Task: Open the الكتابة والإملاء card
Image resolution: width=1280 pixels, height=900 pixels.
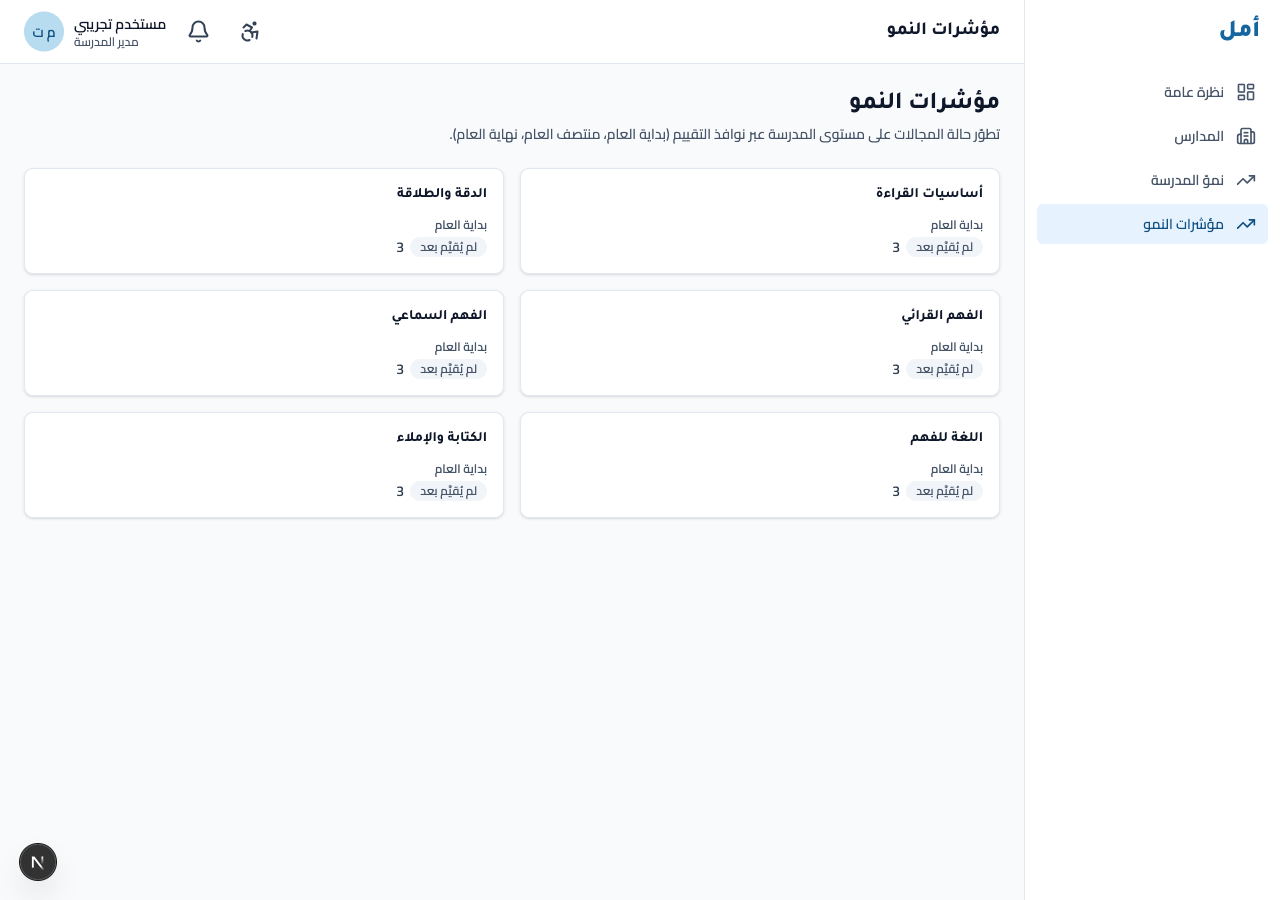Action: 264,465
